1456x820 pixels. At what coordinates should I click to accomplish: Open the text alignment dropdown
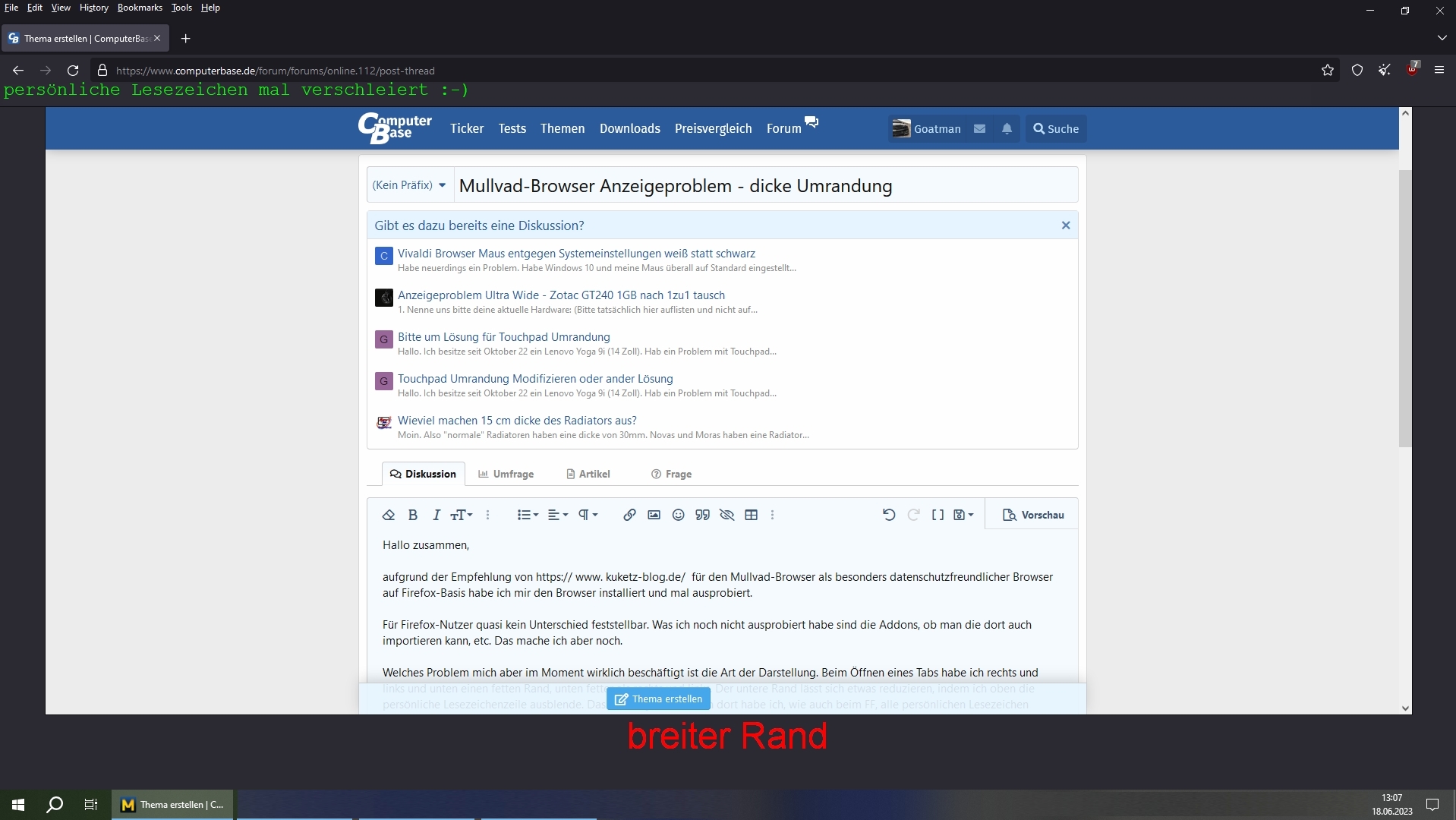click(x=558, y=515)
